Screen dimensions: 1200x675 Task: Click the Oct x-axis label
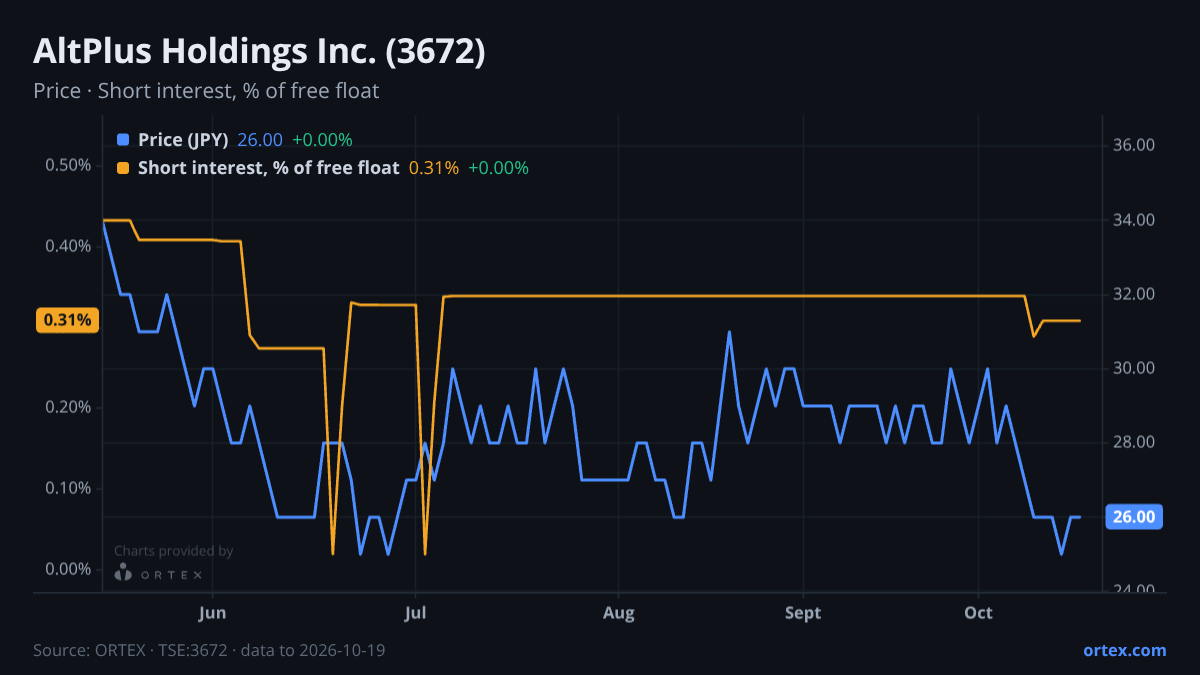coord(979,612)
